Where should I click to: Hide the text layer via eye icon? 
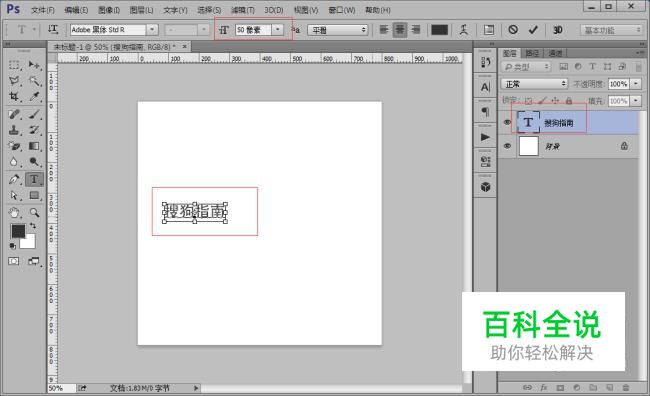507,122
